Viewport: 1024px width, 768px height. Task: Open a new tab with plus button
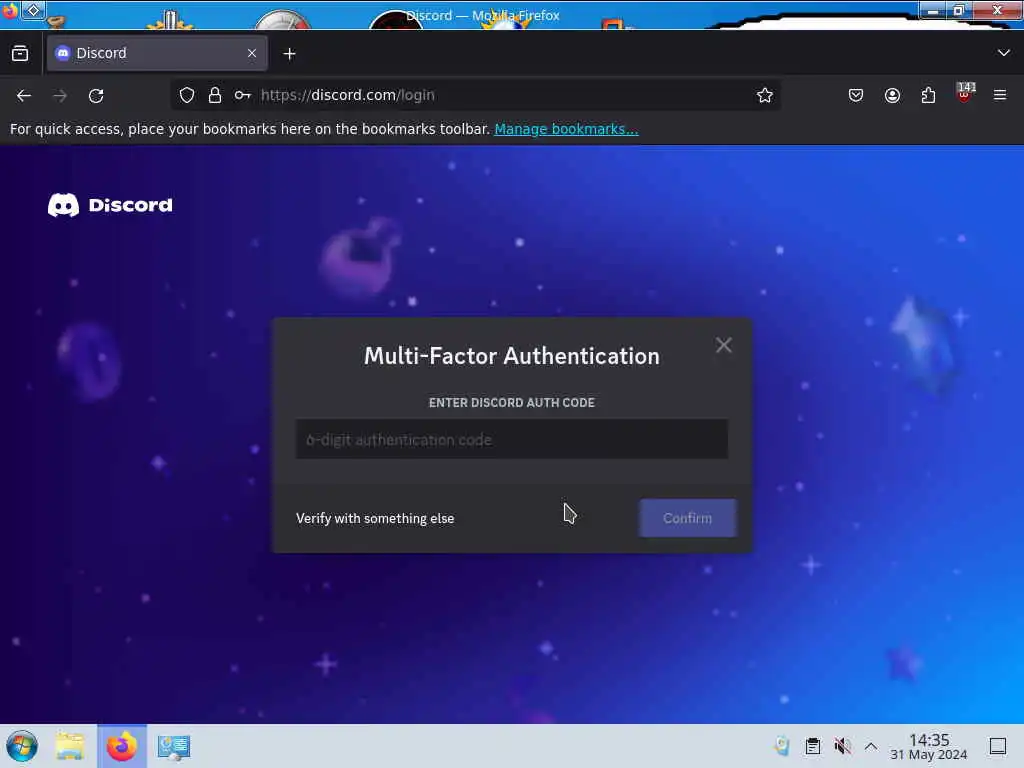[x=289, y=54]
